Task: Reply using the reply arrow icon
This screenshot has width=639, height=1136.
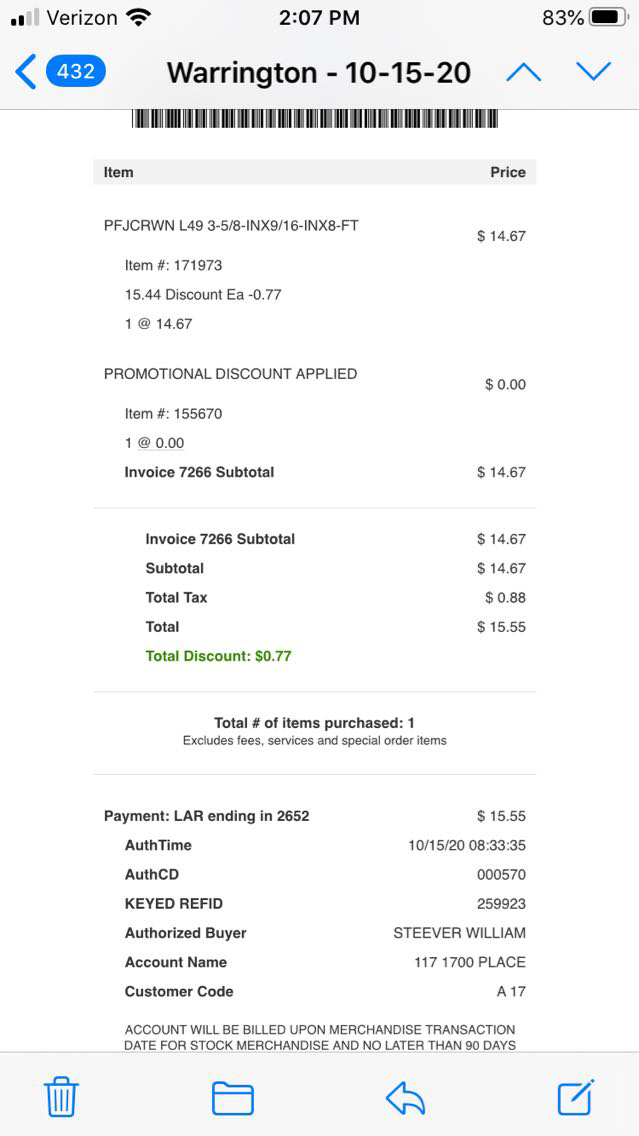Action: coord(405,1097)
